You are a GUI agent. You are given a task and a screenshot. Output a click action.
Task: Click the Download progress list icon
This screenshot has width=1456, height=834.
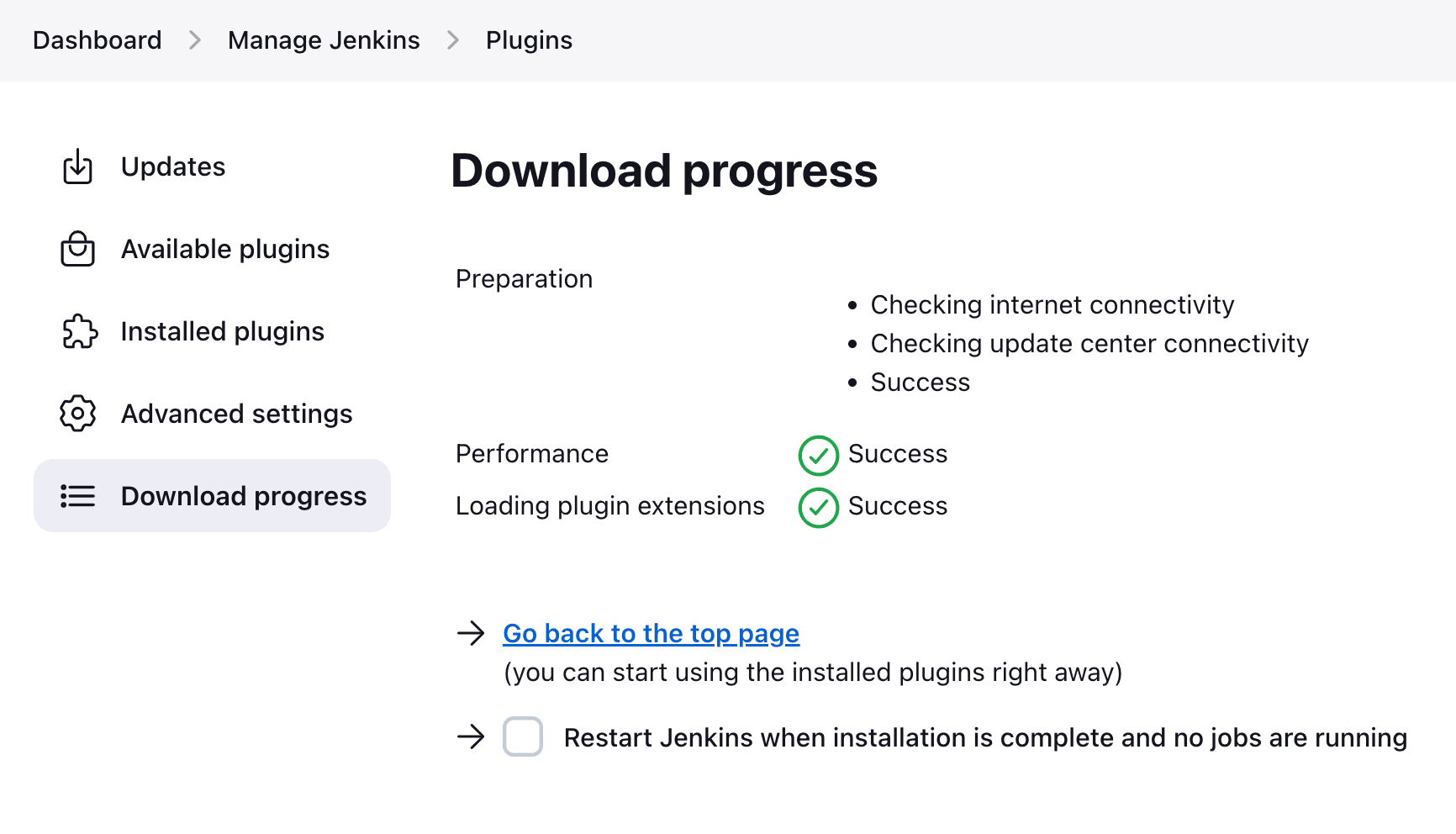77,496
